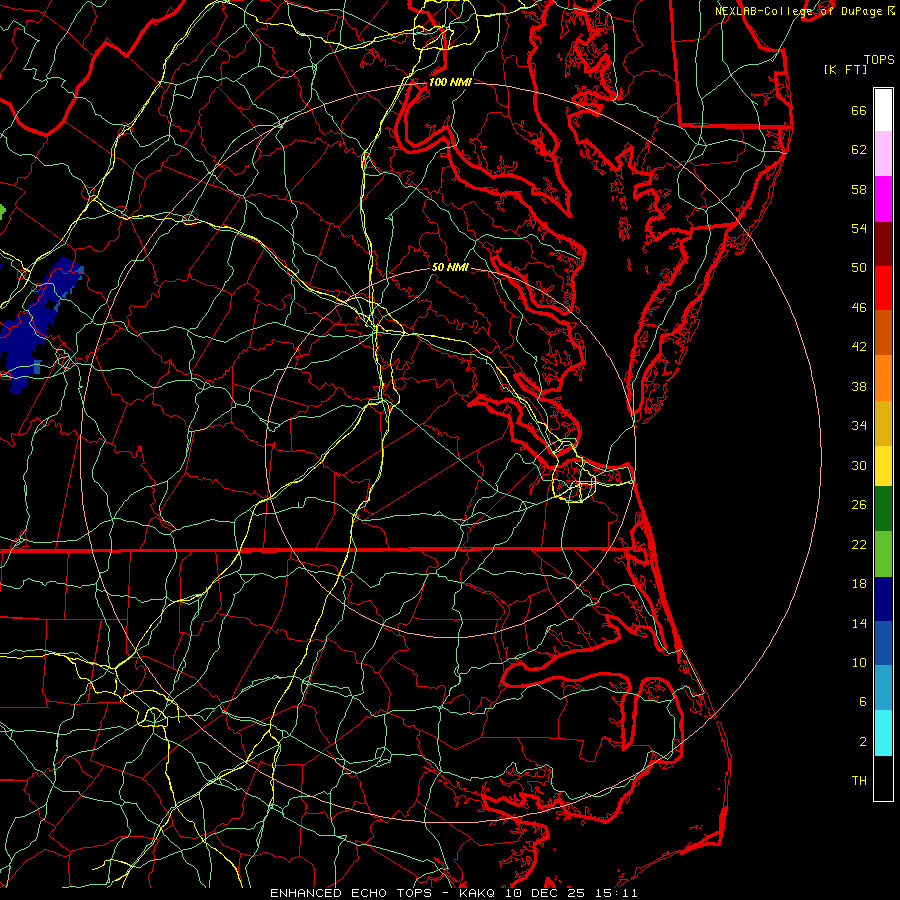The width and height of the screenshot is (900, 900).
Task: Click the dark red 54 kft swatch
Action: click(883, 243)
